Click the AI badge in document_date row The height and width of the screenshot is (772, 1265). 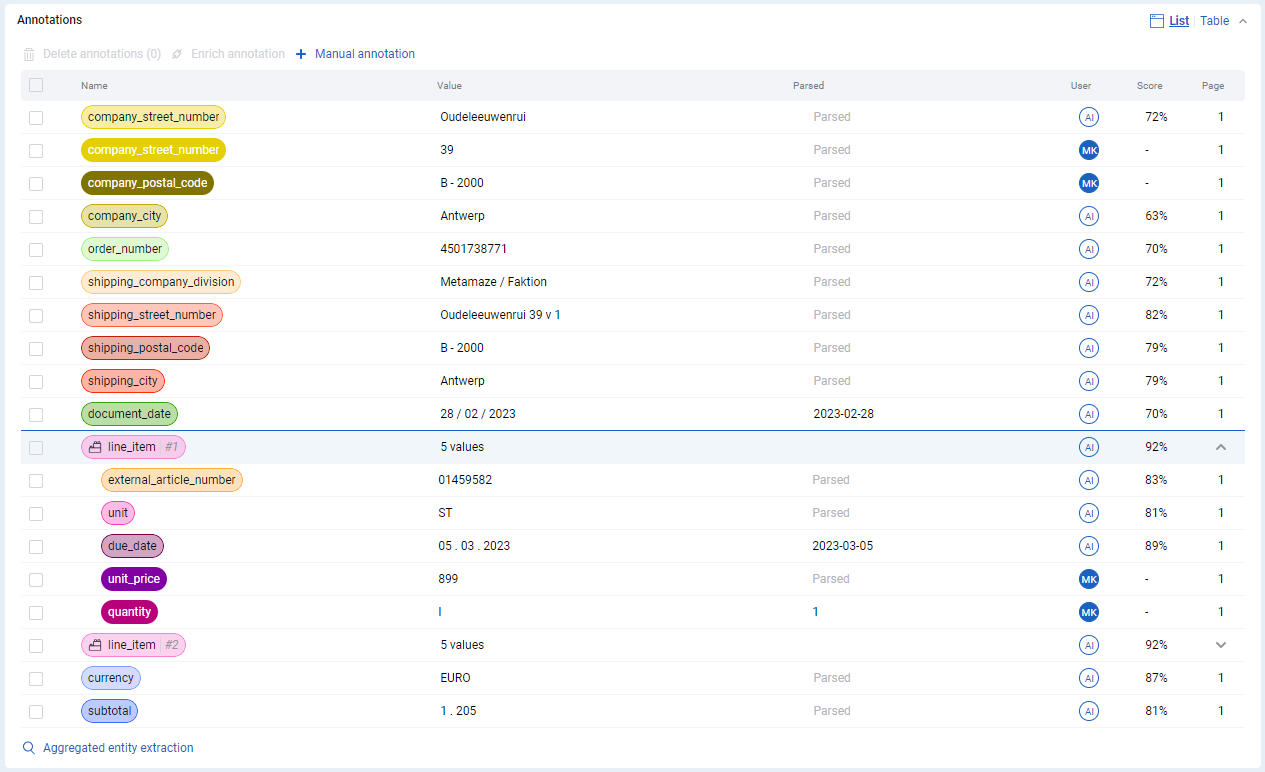tap(1089, 414)
